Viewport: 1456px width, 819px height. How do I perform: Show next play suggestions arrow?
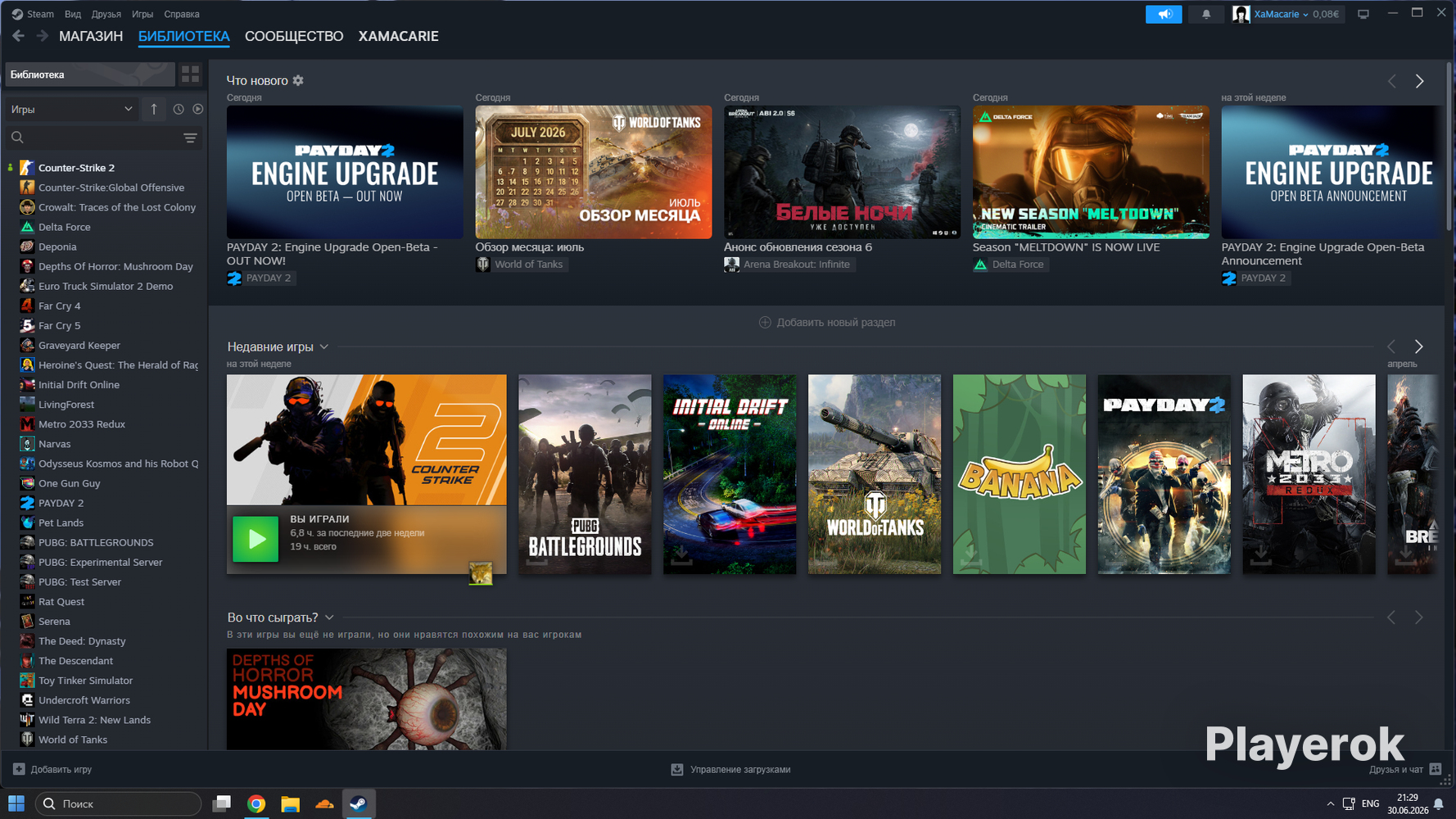pos(1419,618)
